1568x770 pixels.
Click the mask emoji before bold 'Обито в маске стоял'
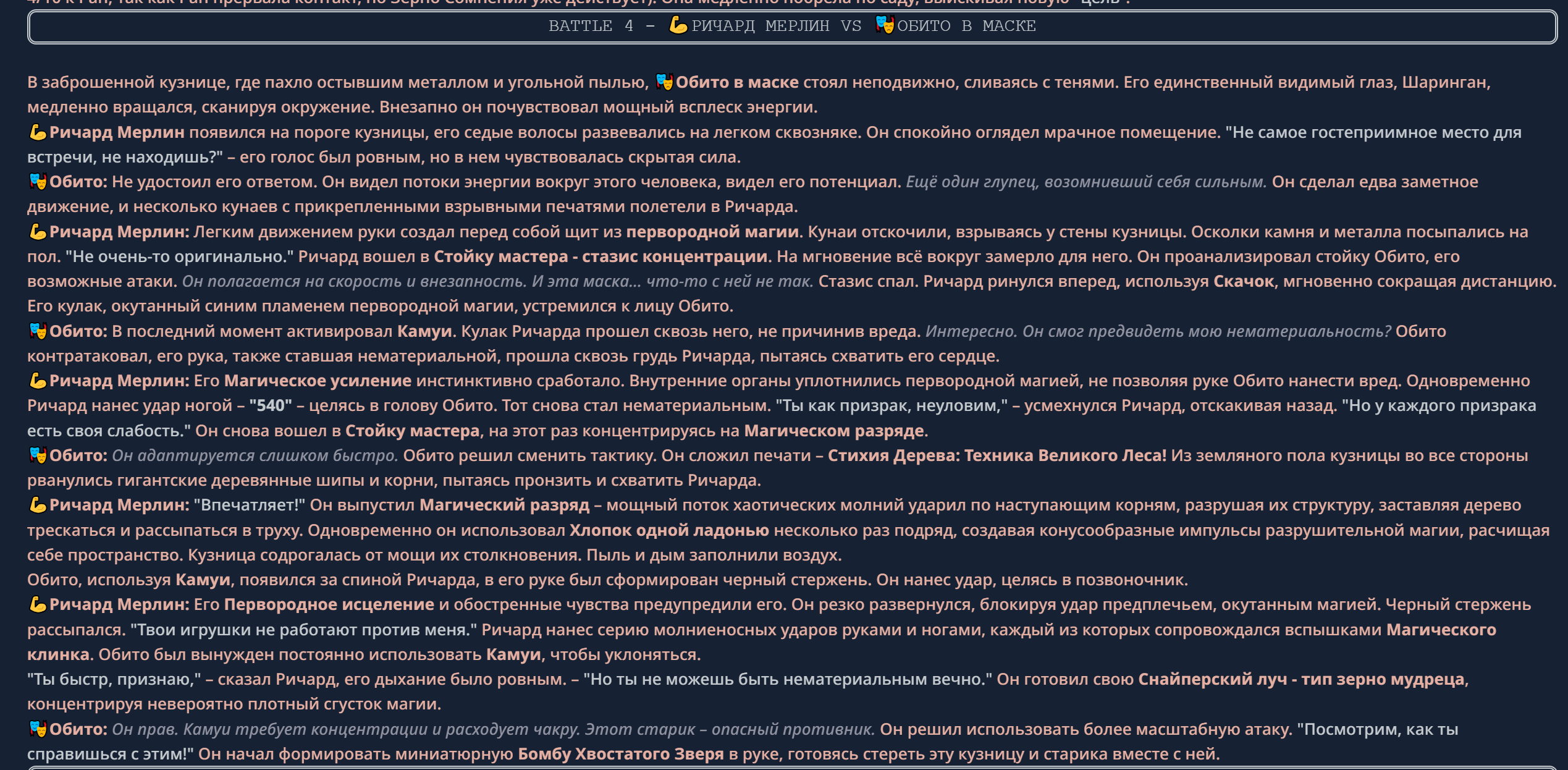tap(664, 82)
